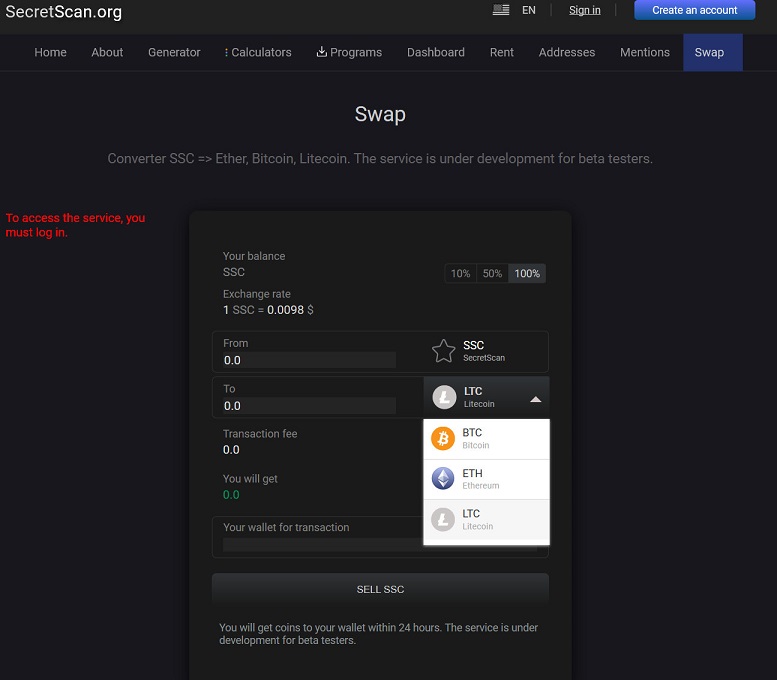
Task: Open the EN language selector
Action: (528, 10)
